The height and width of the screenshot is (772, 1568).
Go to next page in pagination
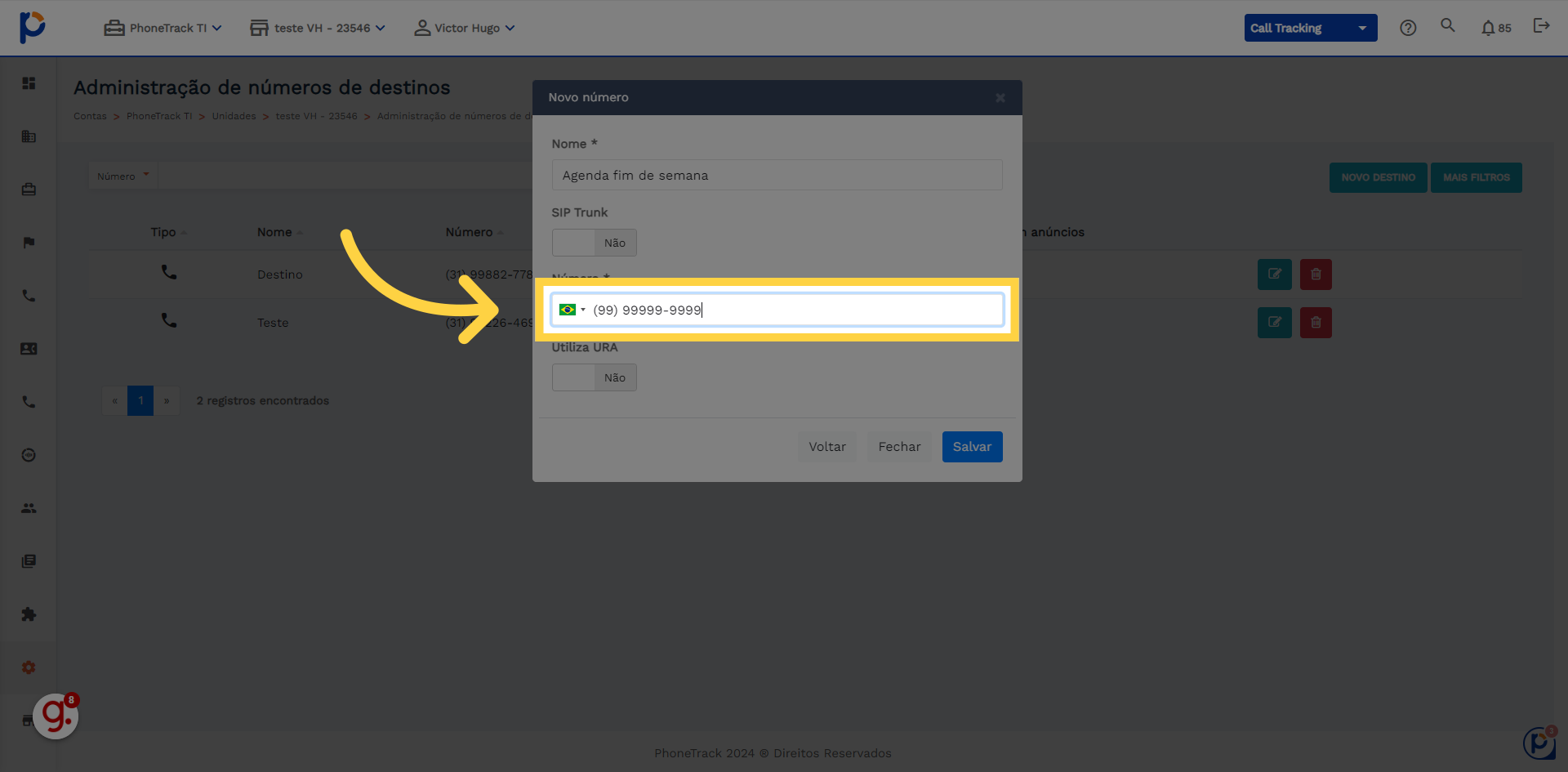pyautogui.click(x=167, y=400)
